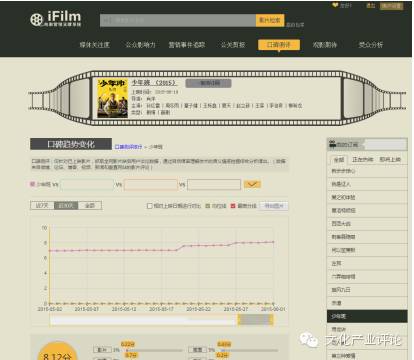Click the last data point on rating line
The width and height of the screenshot is (414, 360).
(273, 242)
